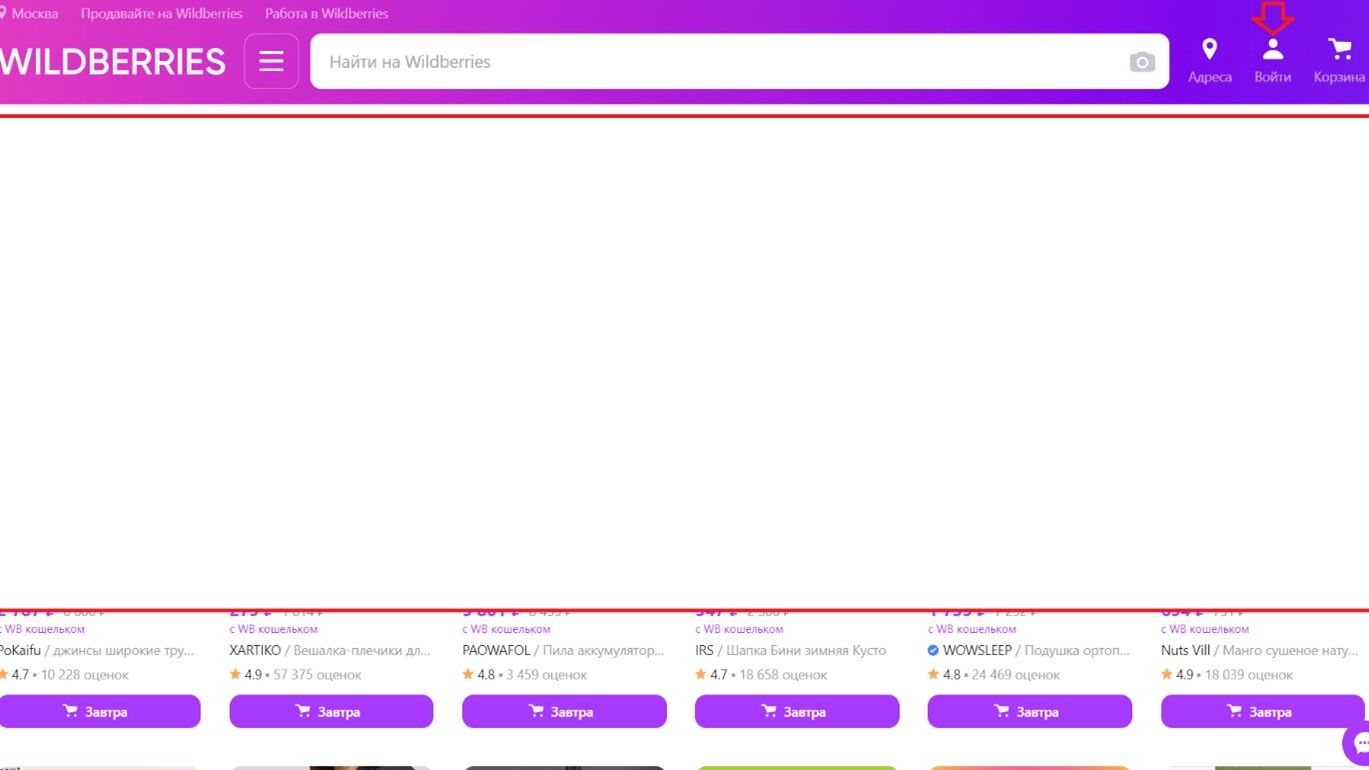Open PoKaifu wide jeans product title

point(97,650)
